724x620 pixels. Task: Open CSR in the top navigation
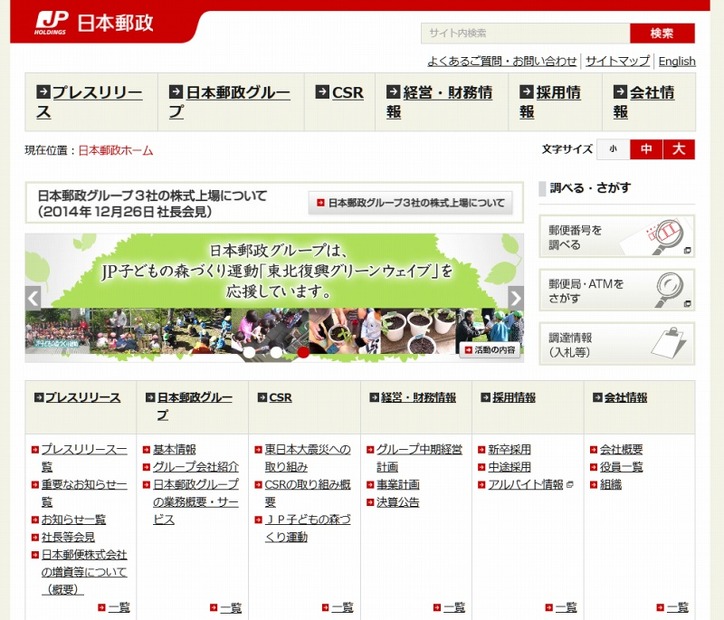[339, 92]
